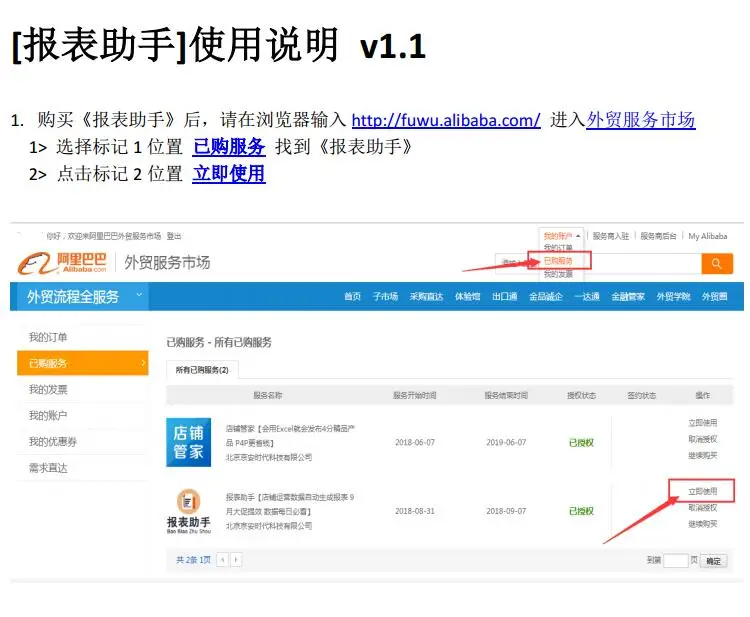Open the http://fuwu.alibaba.com/ hyperlink
This screenshot has height=617, width=750.
coord(446,120)
